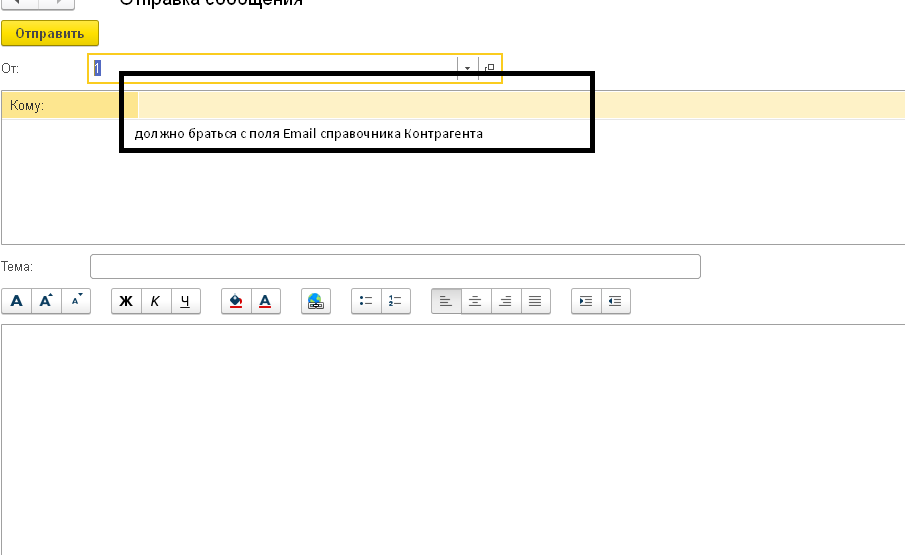Viewport: 905px width, 555px height.
Task: Align text to the left
Action: point(446,301)
